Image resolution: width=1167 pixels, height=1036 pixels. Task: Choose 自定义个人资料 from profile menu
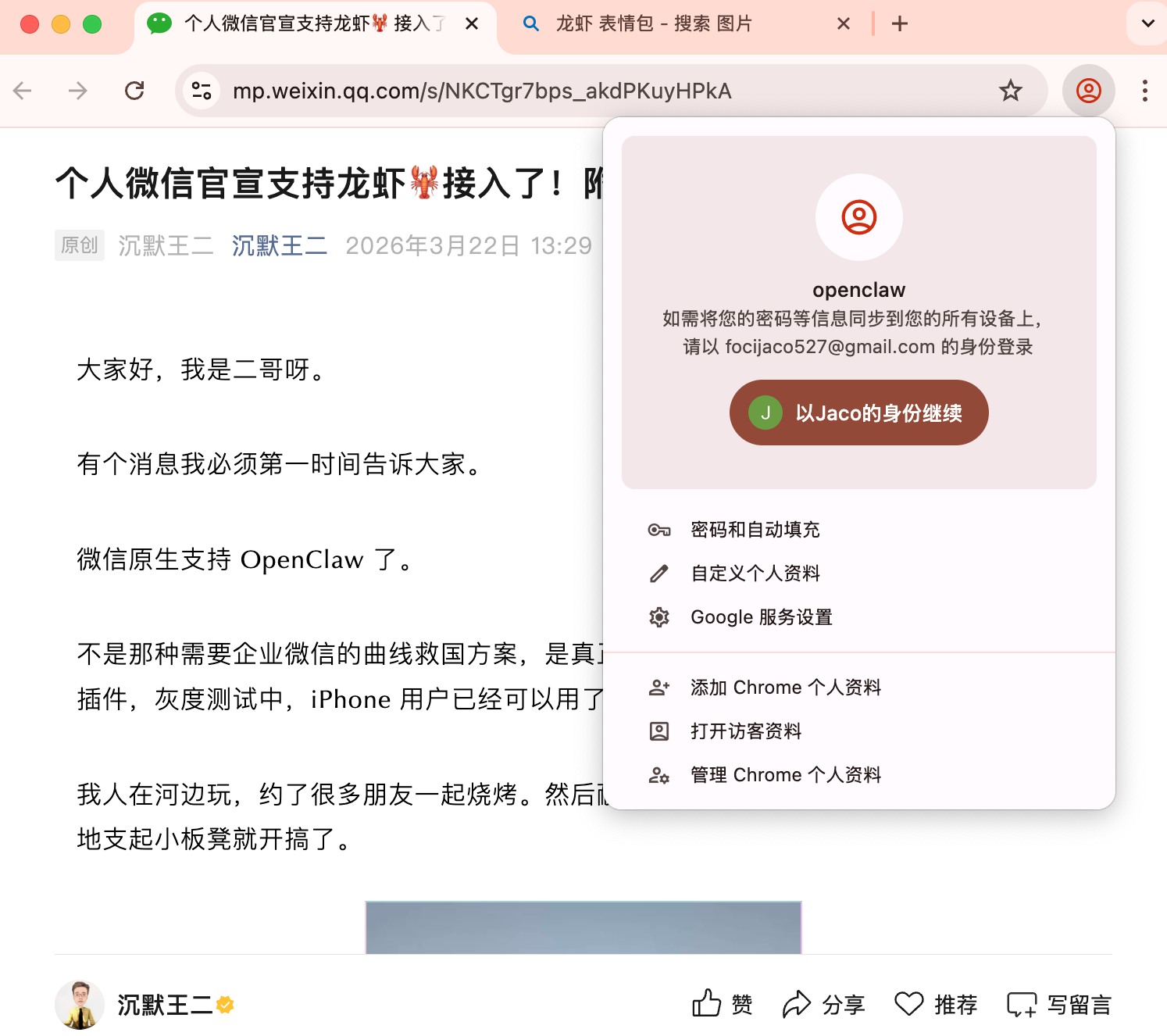point(755,573)
